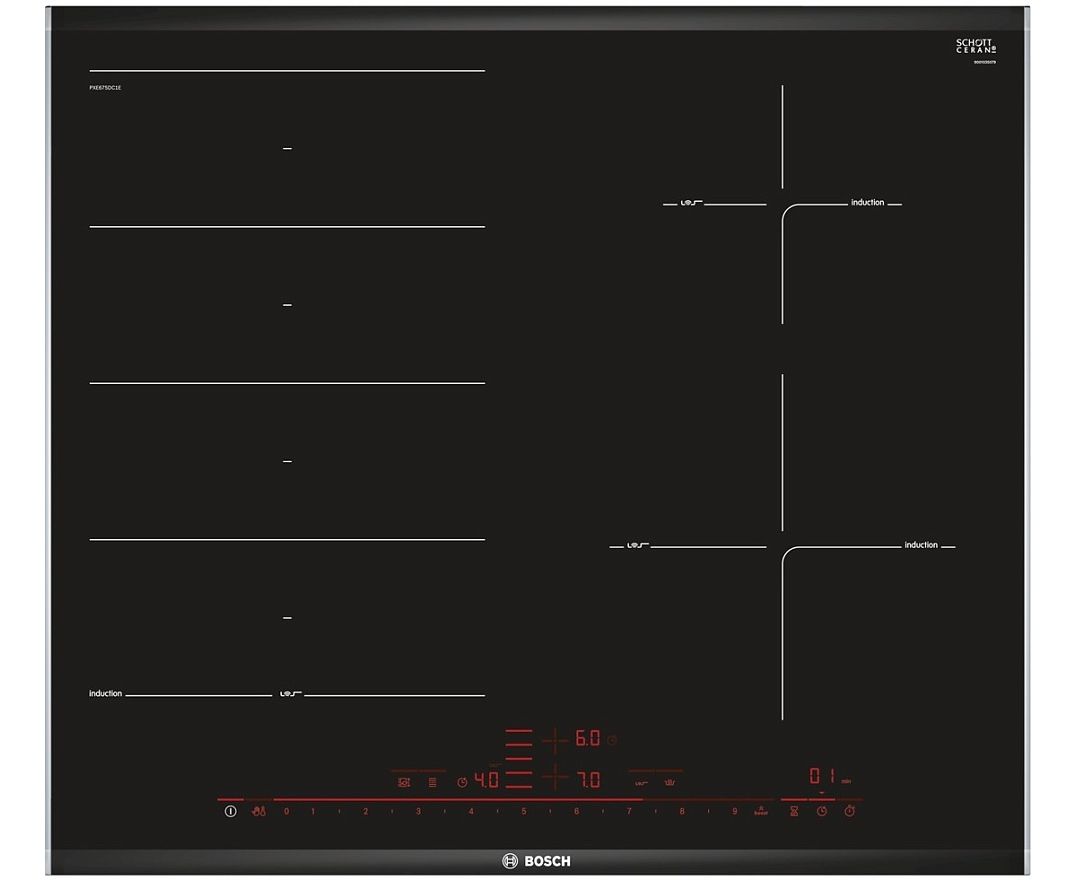Screen dimensions: 1076x880
Task: Select the left flex zone showing 4.0
Action: (x=486, y=781)
